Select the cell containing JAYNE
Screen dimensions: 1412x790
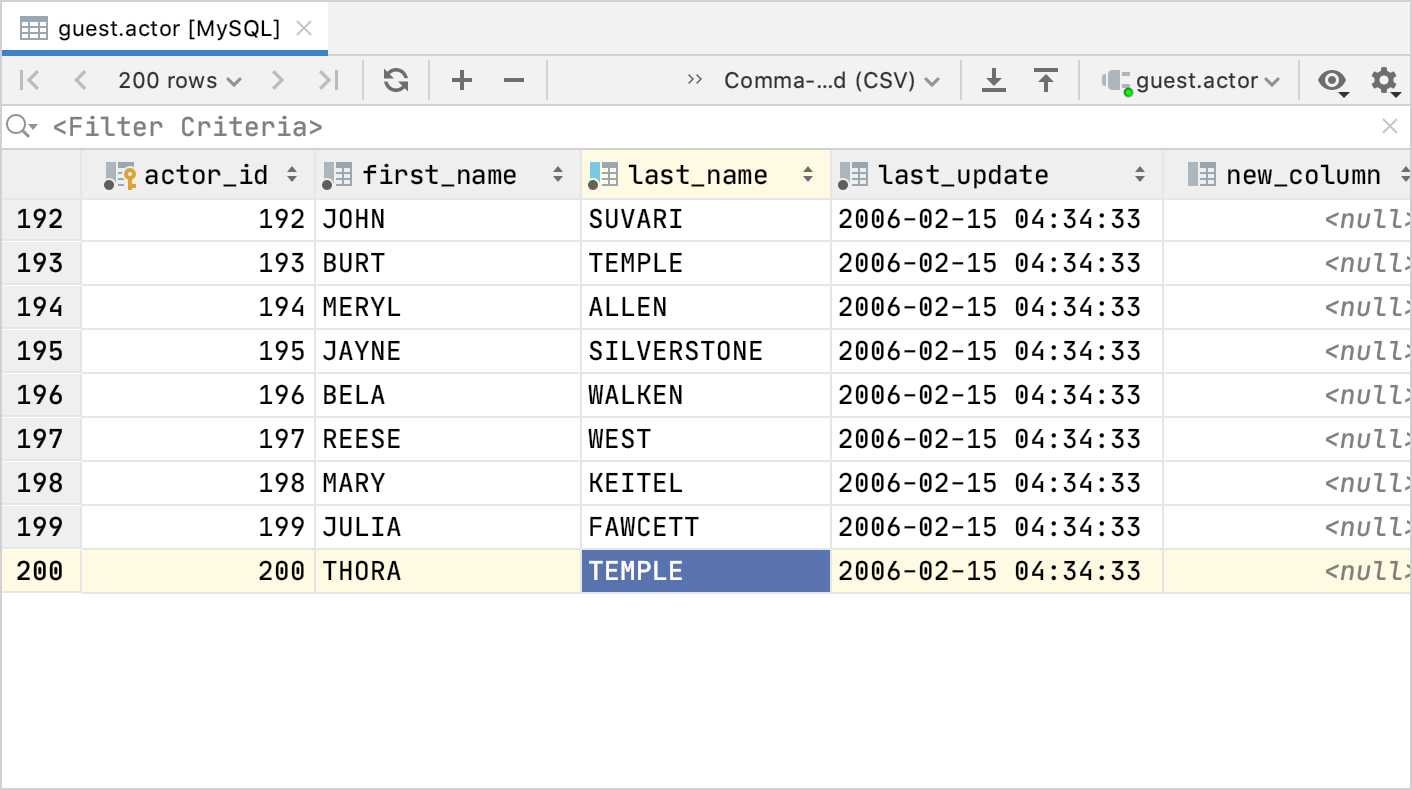(448, 351)
